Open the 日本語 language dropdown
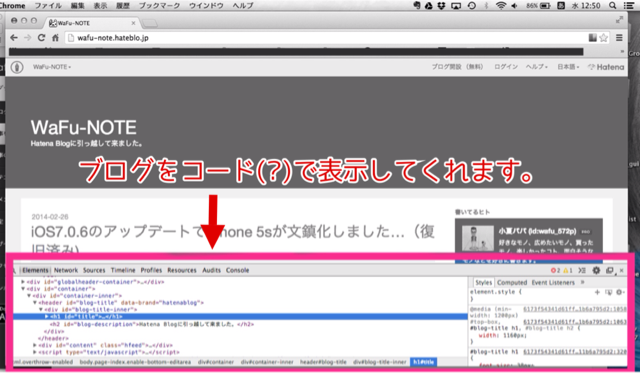Screen dimensions: 640x373 (x=568, y=67)
